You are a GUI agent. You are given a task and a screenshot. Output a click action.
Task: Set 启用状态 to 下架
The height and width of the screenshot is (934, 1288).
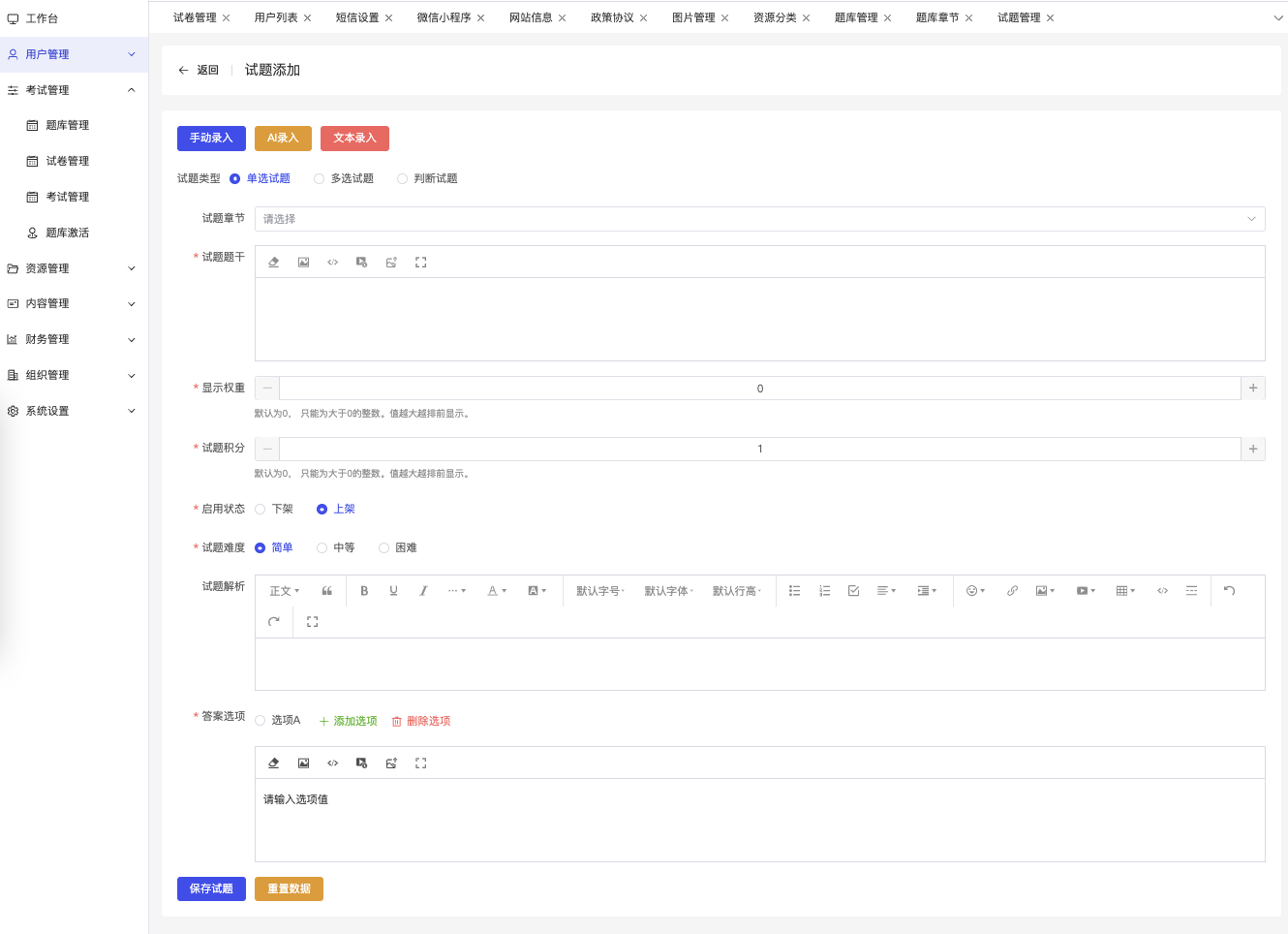(x=261, y=510)
